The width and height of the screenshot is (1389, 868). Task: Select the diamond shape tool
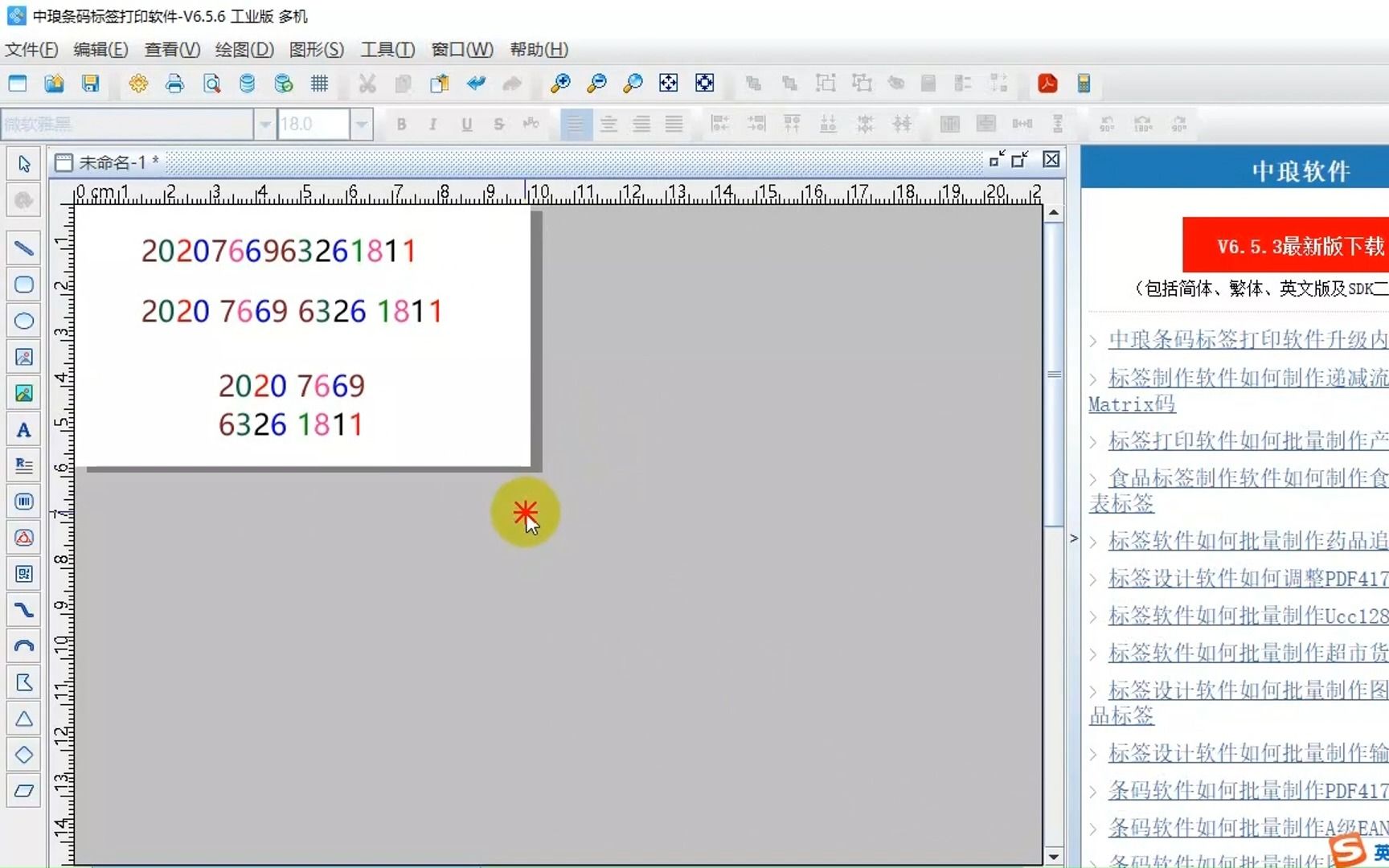24,755
